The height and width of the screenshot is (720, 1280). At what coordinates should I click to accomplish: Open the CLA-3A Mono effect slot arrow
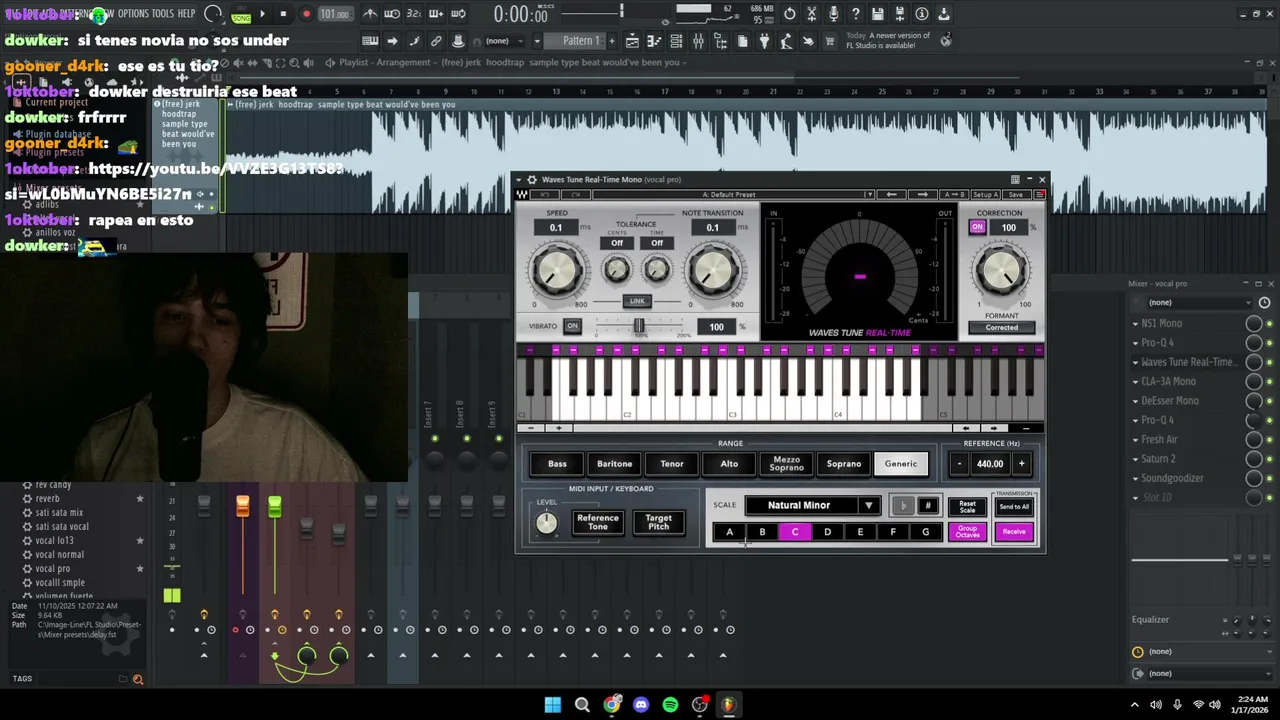pos(1136,382)
